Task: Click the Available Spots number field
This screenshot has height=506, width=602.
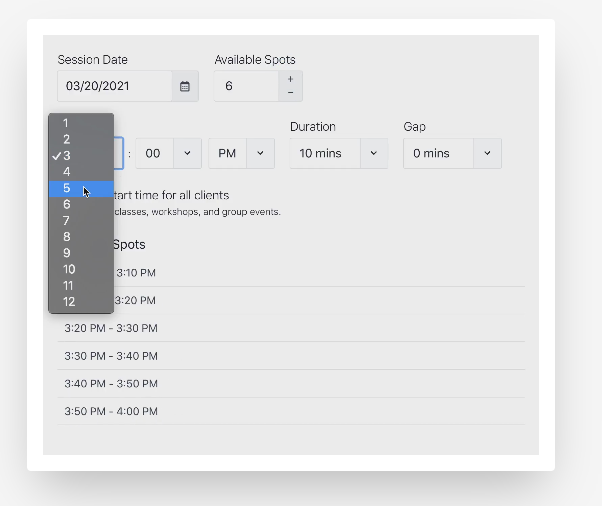Action: (245, 87)
